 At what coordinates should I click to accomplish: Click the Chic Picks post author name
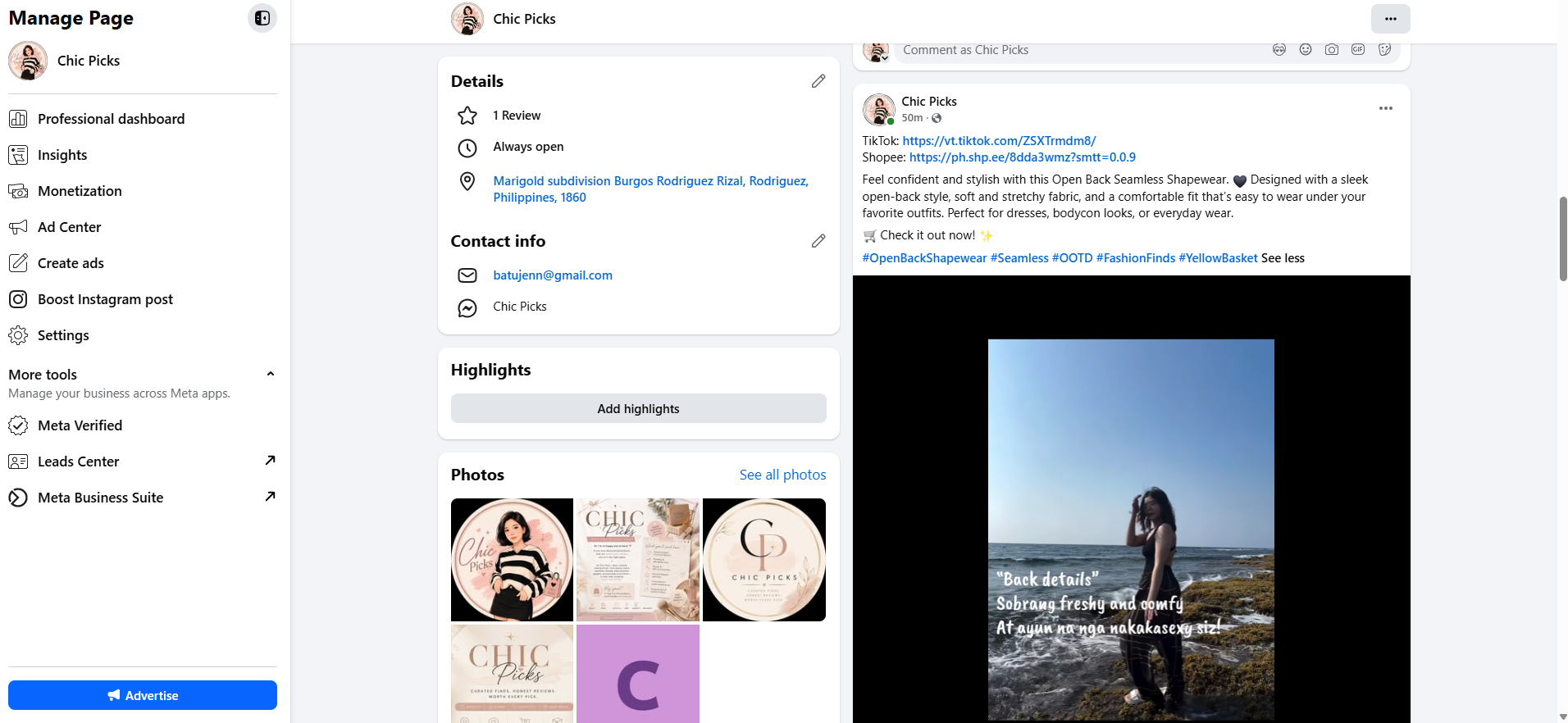[929, 102]
